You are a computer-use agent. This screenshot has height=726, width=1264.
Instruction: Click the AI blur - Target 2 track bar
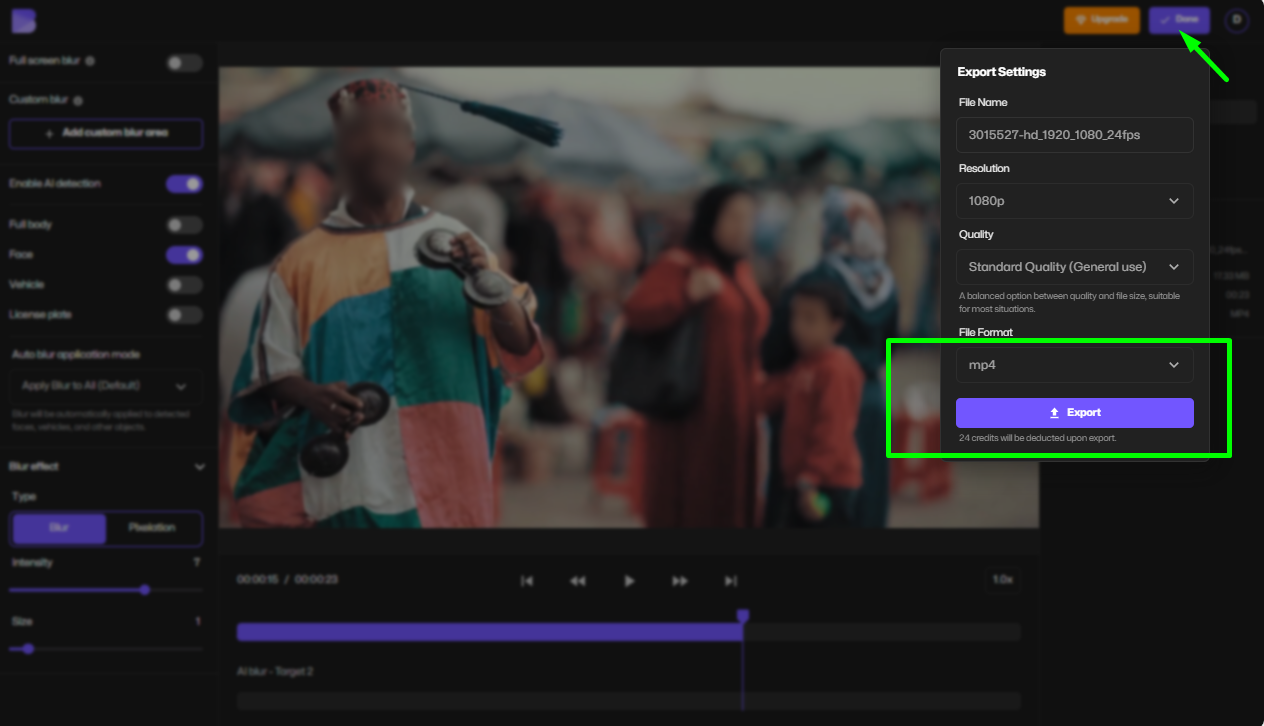pyautogui.click(x=629, y=701)
